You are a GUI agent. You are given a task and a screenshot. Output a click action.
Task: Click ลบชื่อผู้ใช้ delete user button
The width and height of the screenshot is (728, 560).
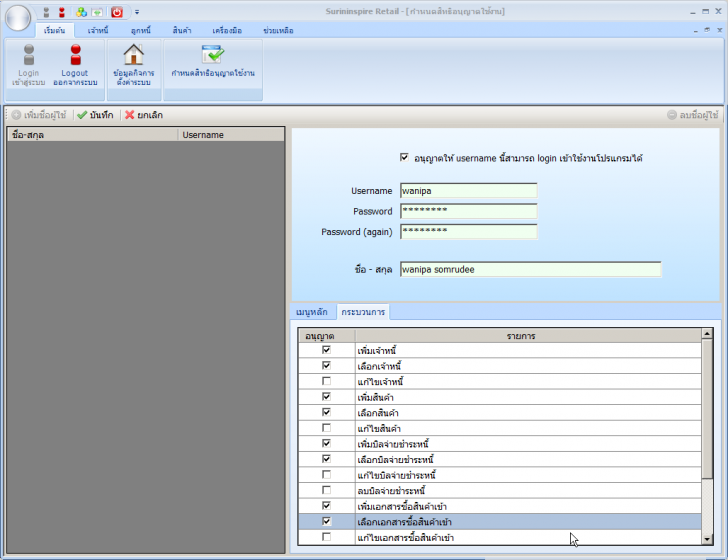[x=693, y=115]
